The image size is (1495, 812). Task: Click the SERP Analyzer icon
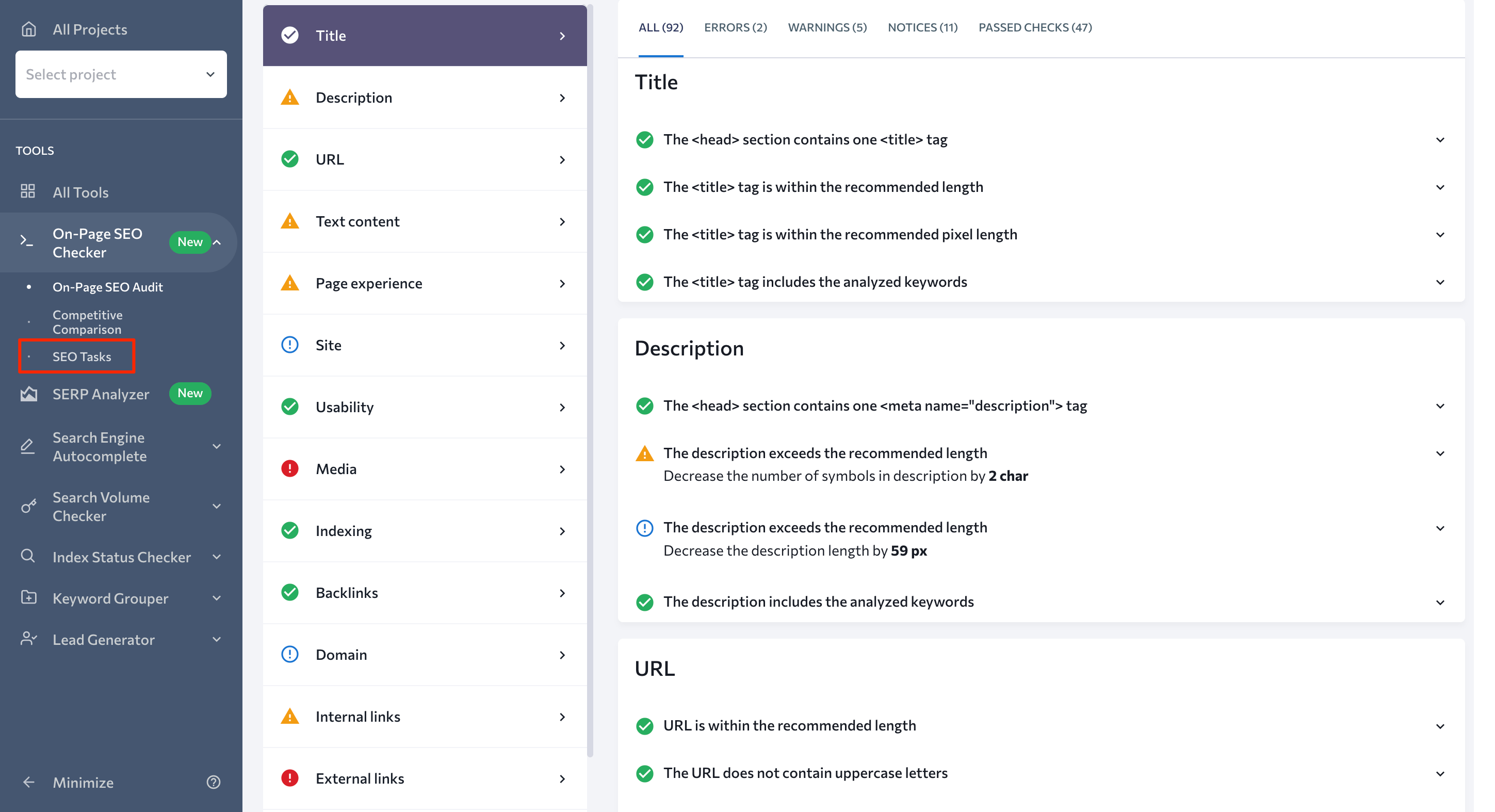tap(27, 393)
